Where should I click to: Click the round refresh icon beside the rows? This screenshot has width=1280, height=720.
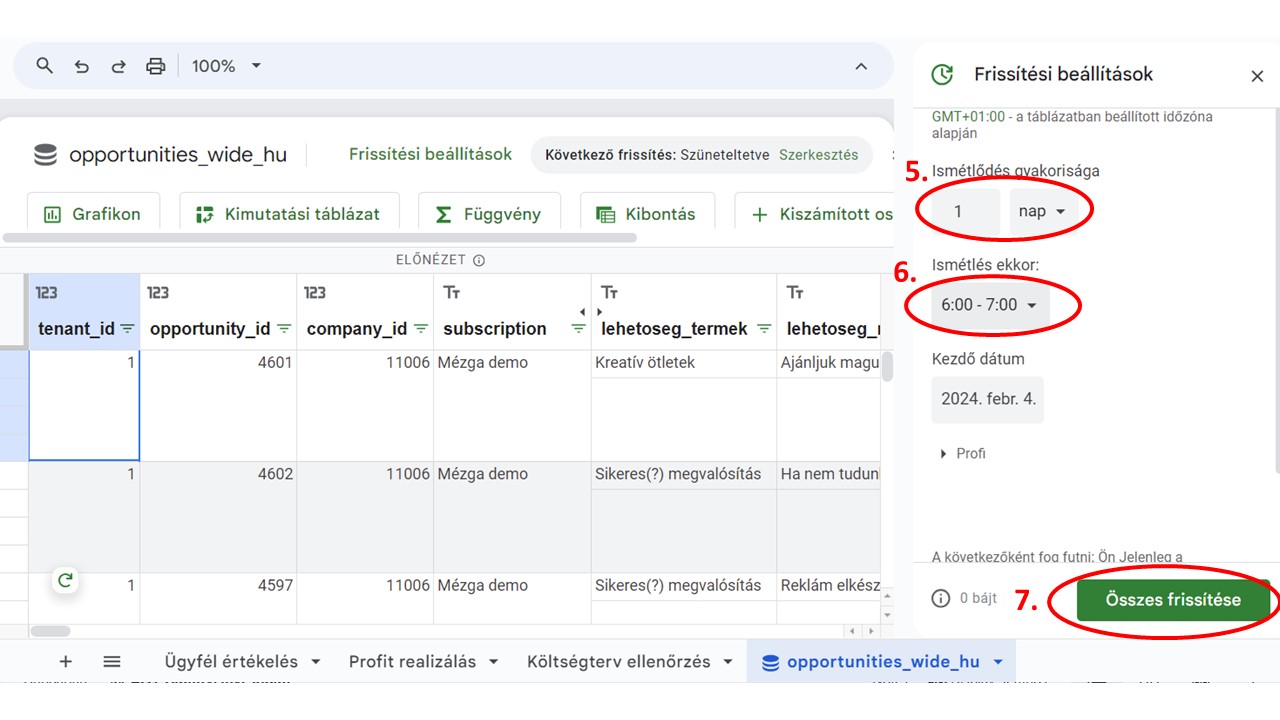pyautogui.click(x=65, y=580)
